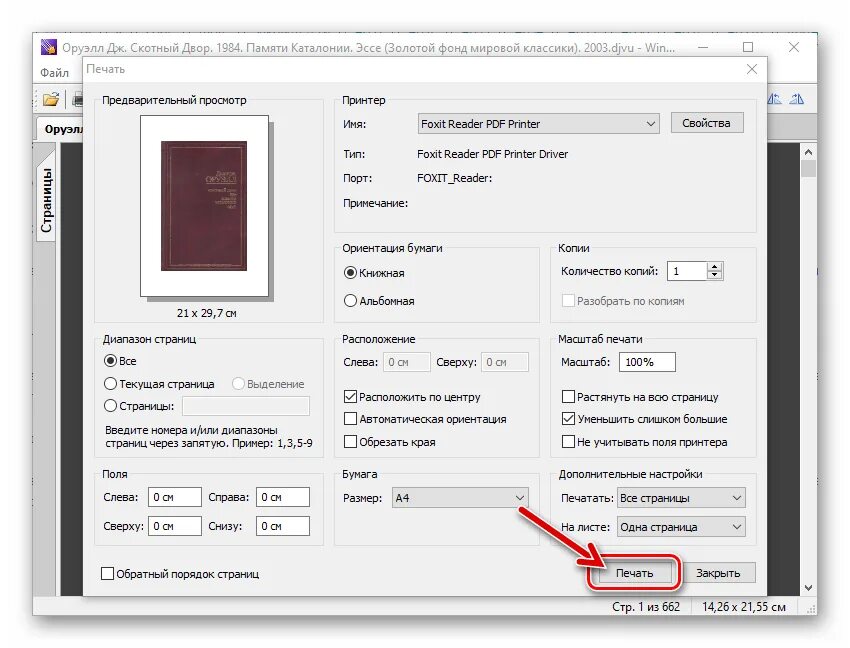Click the rotate right icon in main toolbar
Image resolution: width=850 pixels, height=648 pixels.
pyautogui.click(x=796, y=99)
